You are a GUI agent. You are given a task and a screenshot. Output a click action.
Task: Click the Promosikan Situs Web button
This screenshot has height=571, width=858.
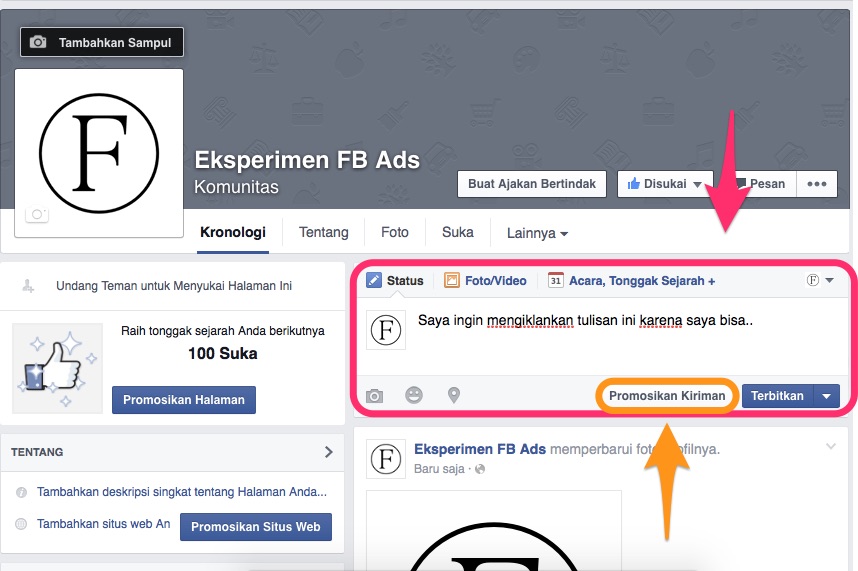(256, 527)
